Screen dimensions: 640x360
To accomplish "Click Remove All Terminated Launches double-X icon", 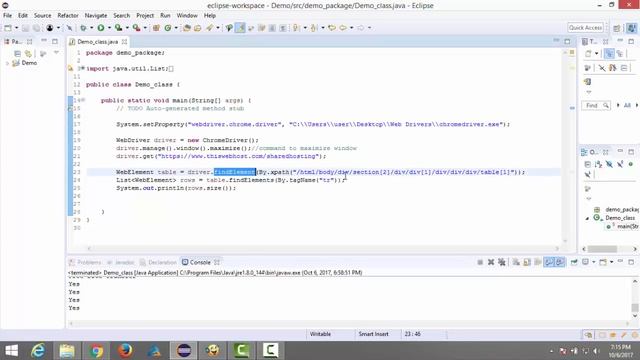I will point(502,262).
